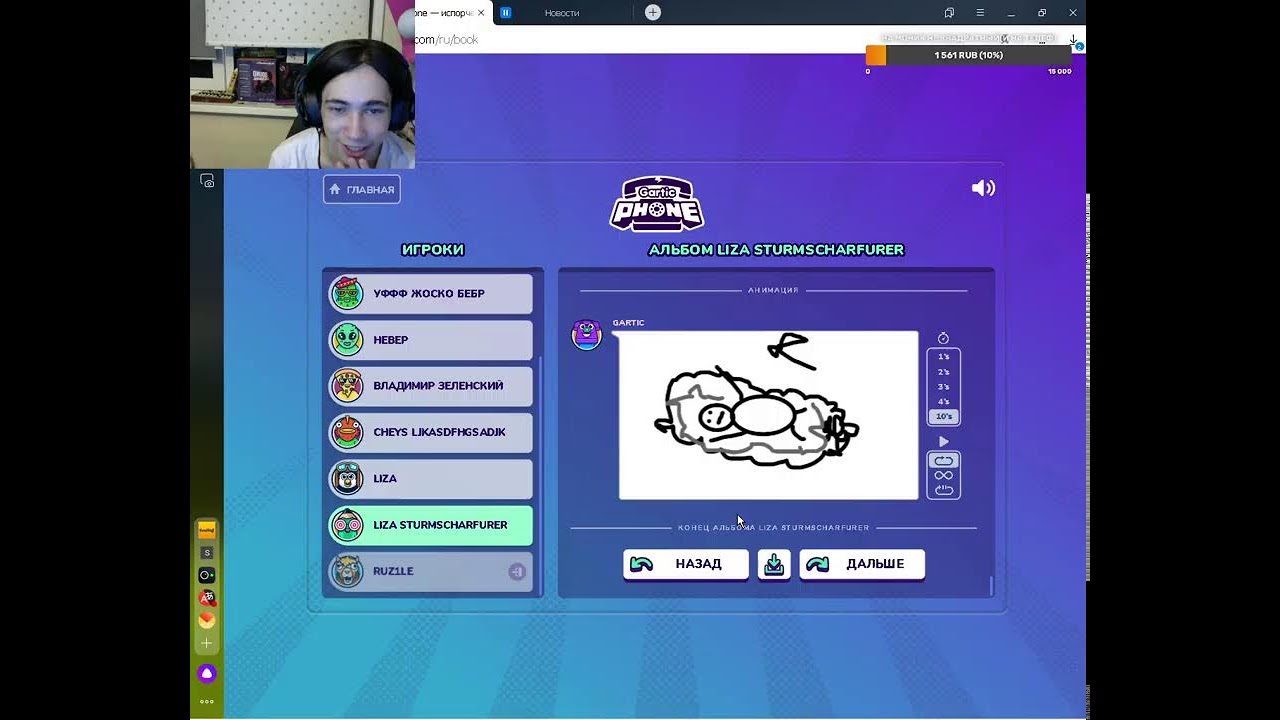Enable loop-with-pause playback mode
Viewport: 1280px width, 720px height.
coord(944,490)
